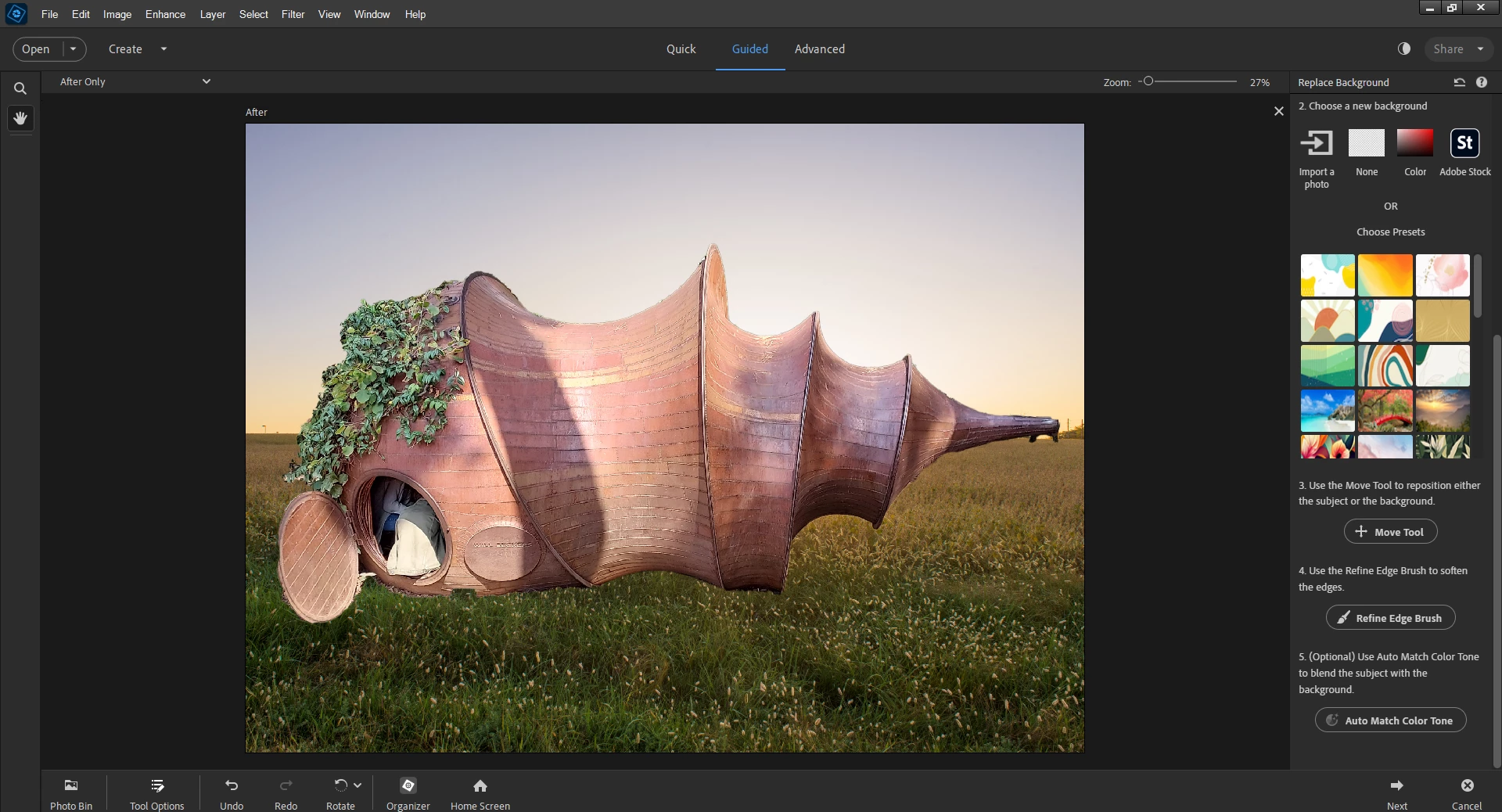Click the Import a photo icon

tap(1316, 144)
